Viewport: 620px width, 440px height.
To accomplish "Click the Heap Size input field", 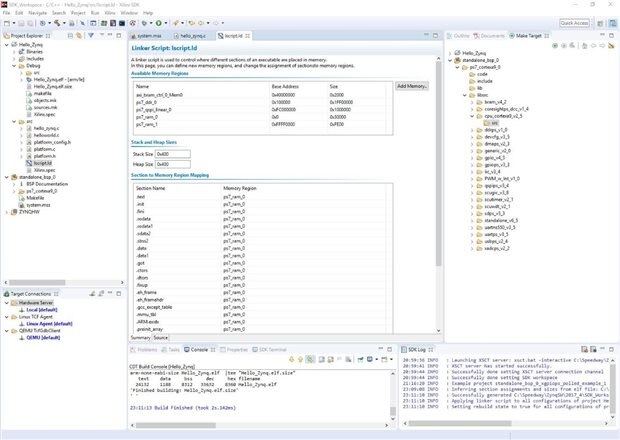I will click(x=173, y=164).
